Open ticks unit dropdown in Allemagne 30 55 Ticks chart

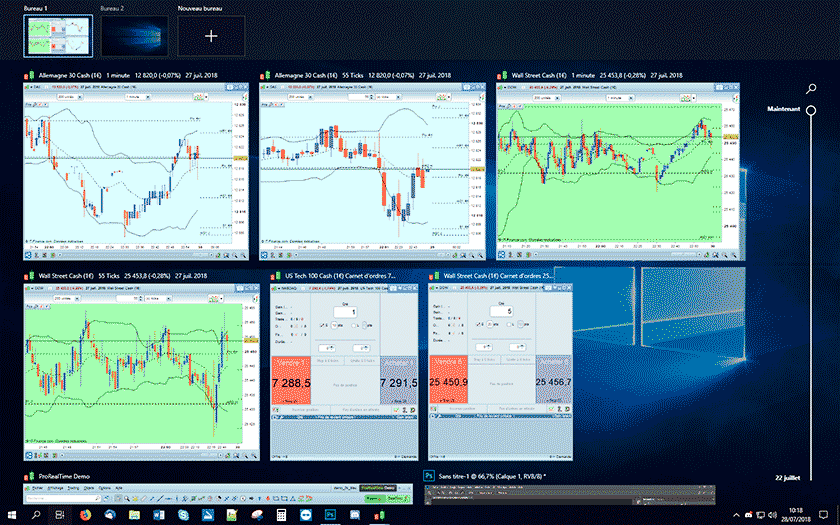[388, 97]
